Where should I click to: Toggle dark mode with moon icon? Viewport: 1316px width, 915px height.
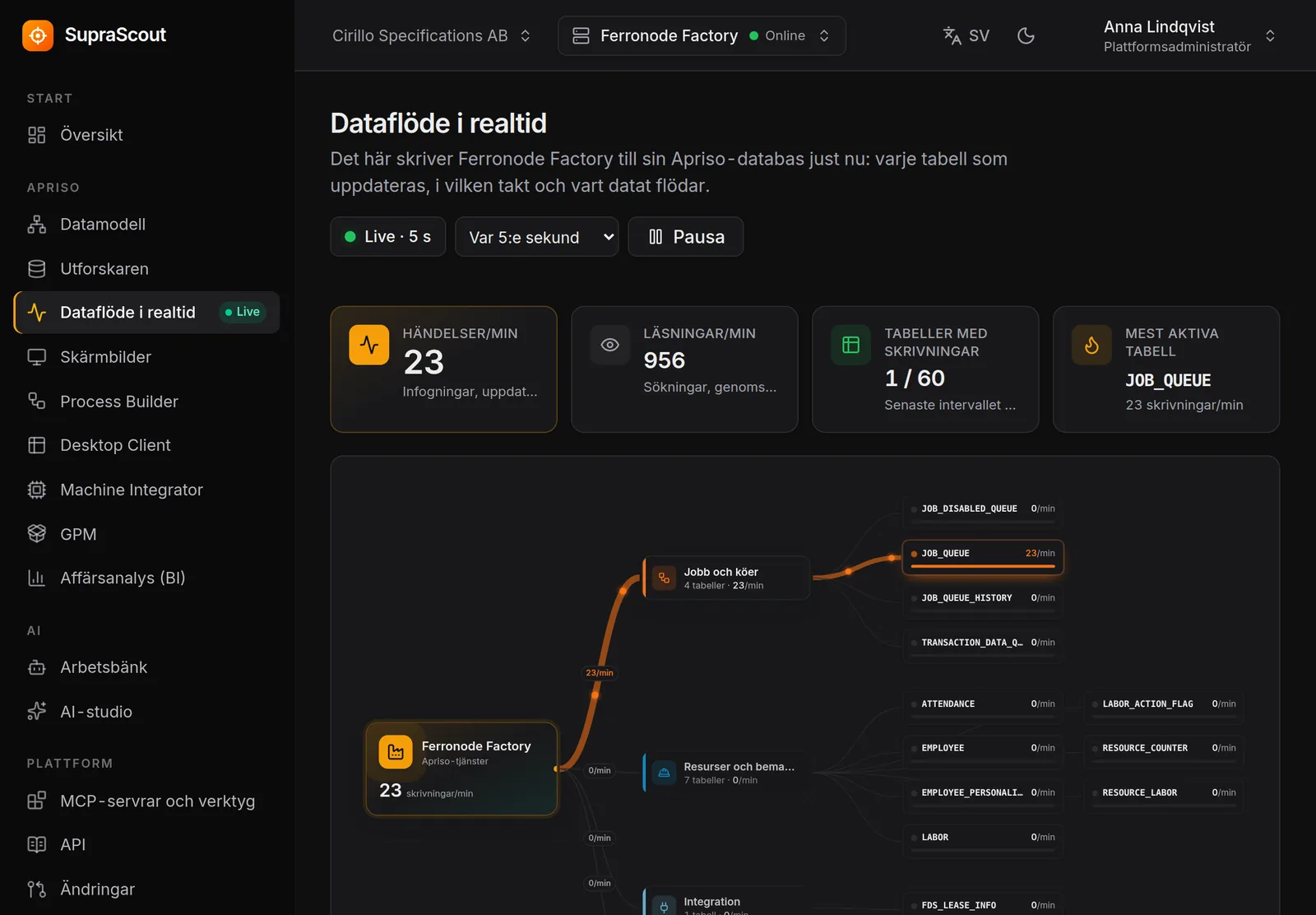(x=1026, y=35)
